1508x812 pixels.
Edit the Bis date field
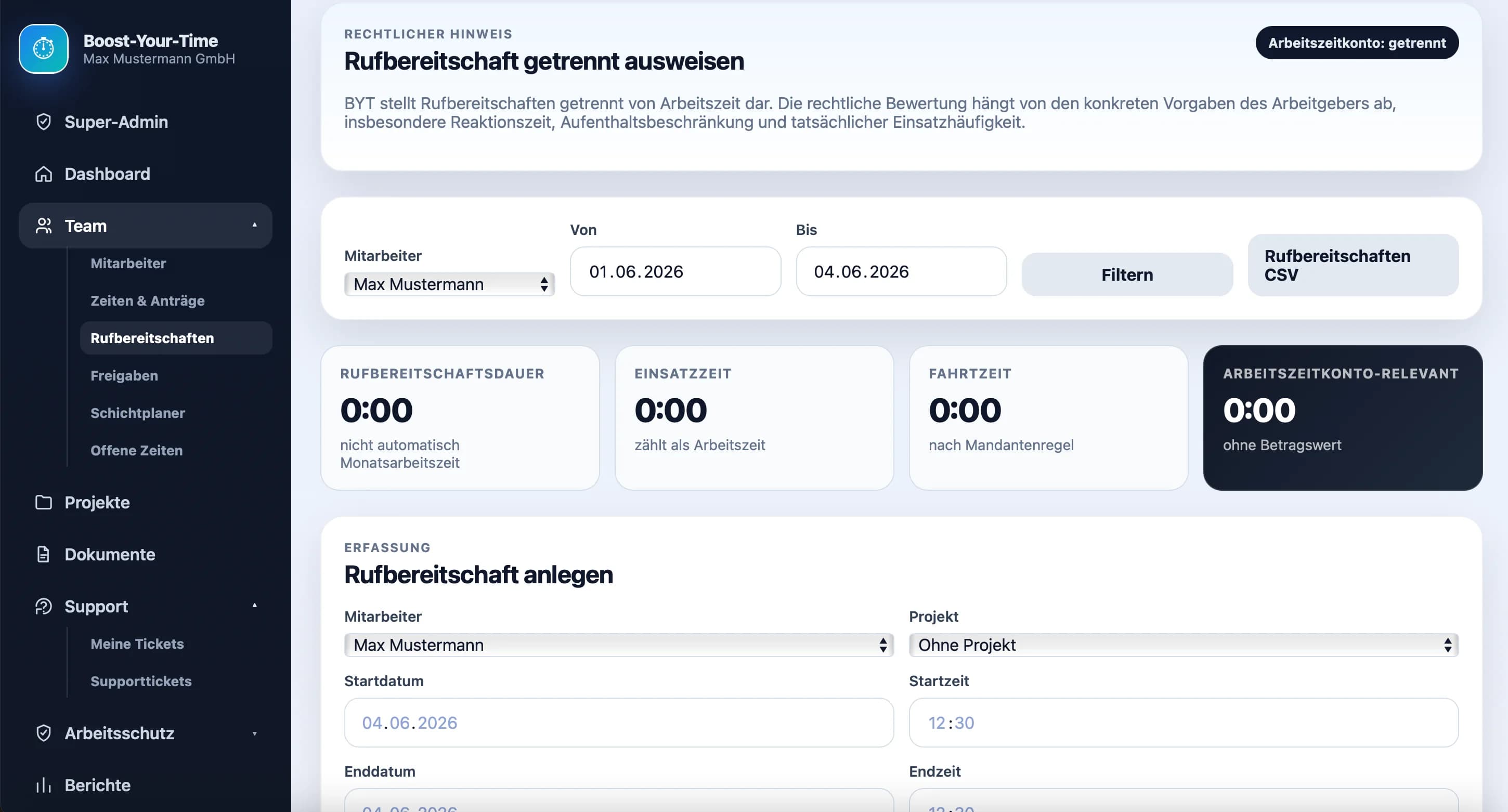901,272
